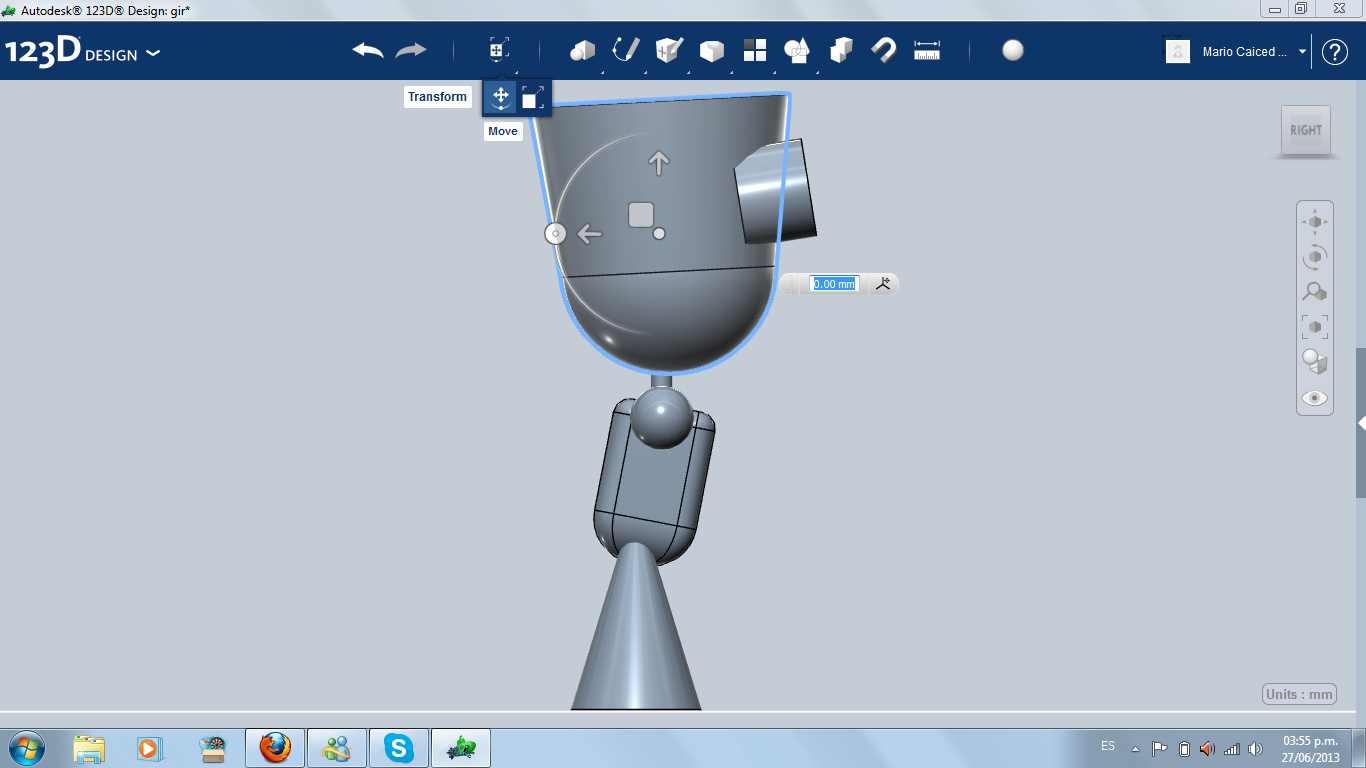Viewport: 1366px width, 768px height.
Task: Open the Help question mark
Action: tap(1335, 52)
